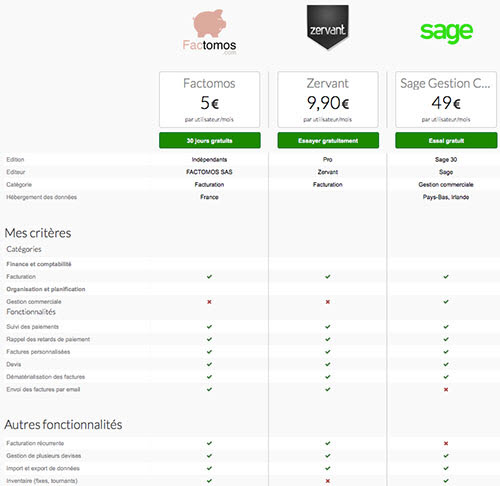This screenshot has height=486, width=500.
Task: Click the Indépendants edition value
Action: pyautogui.click(x=209, y=159)
